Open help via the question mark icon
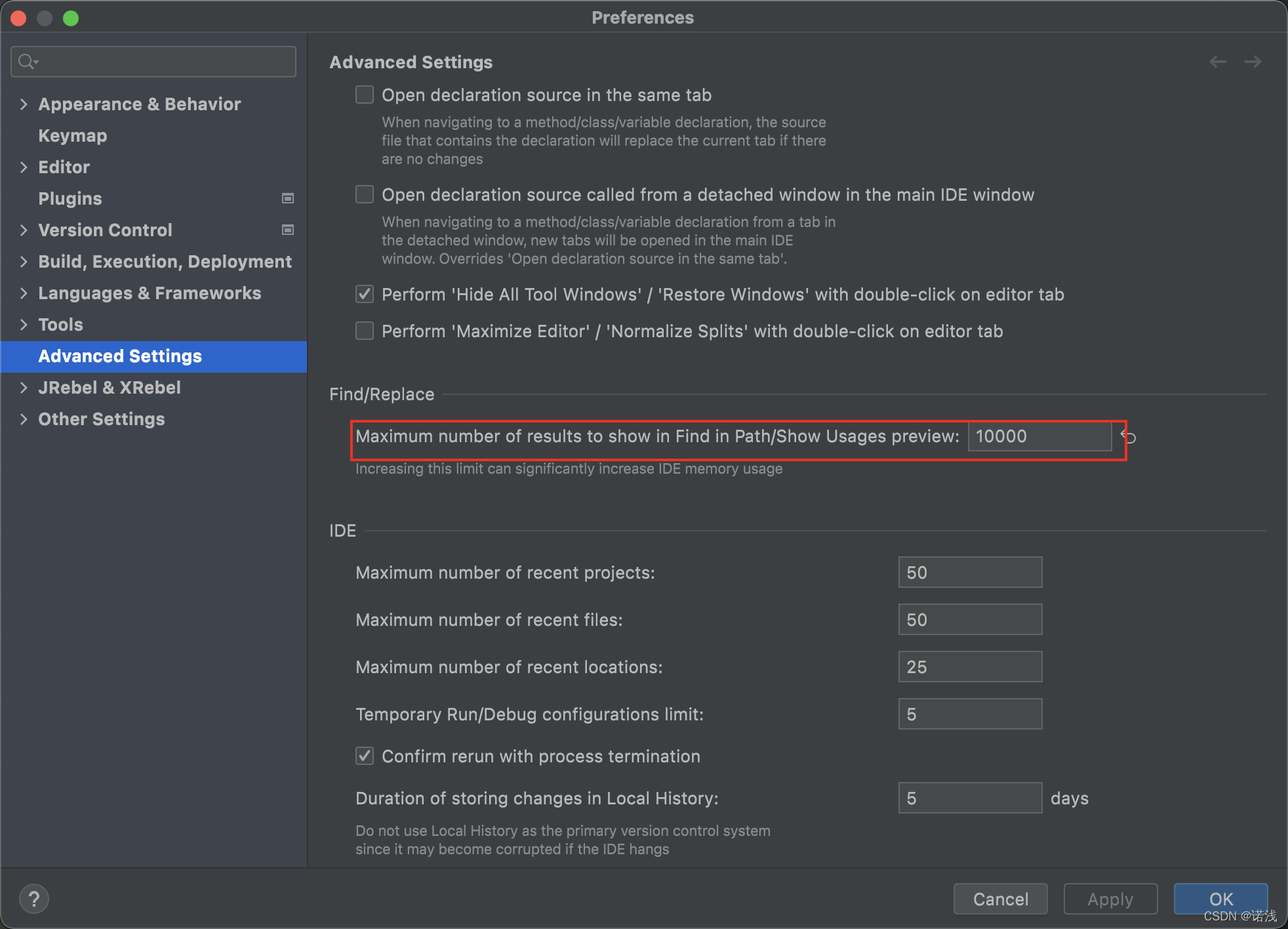This screenshot has width=1288, height=929. click(33, 898)
